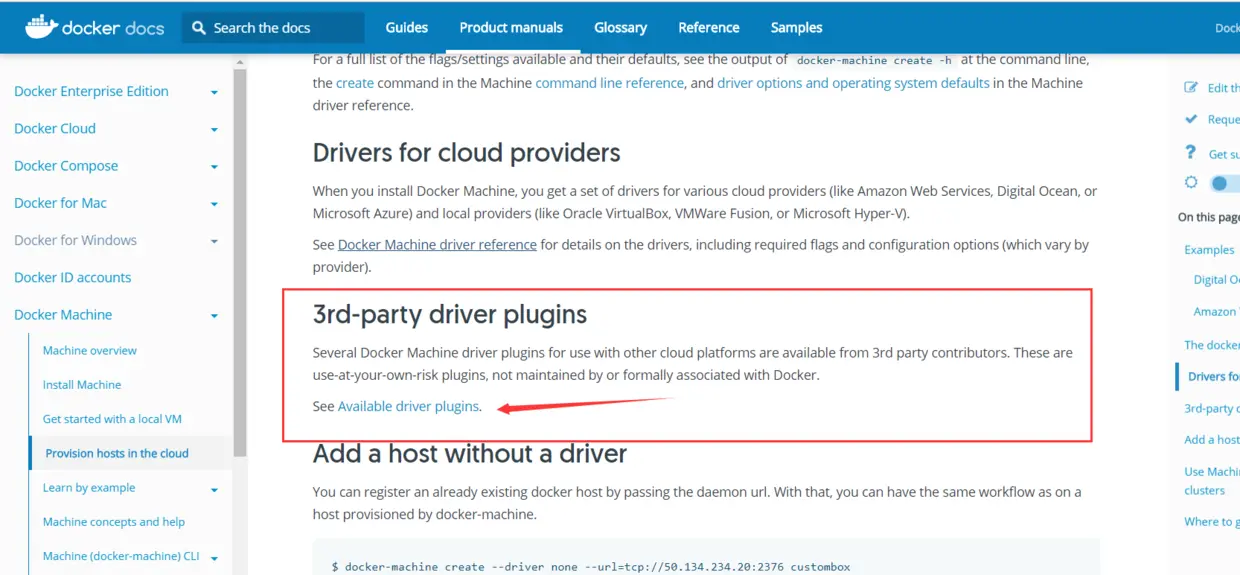Open Docker Enterprise Edition in sidebar
The width and height of the screenshot is (1240, 575).
coord(91,91)
